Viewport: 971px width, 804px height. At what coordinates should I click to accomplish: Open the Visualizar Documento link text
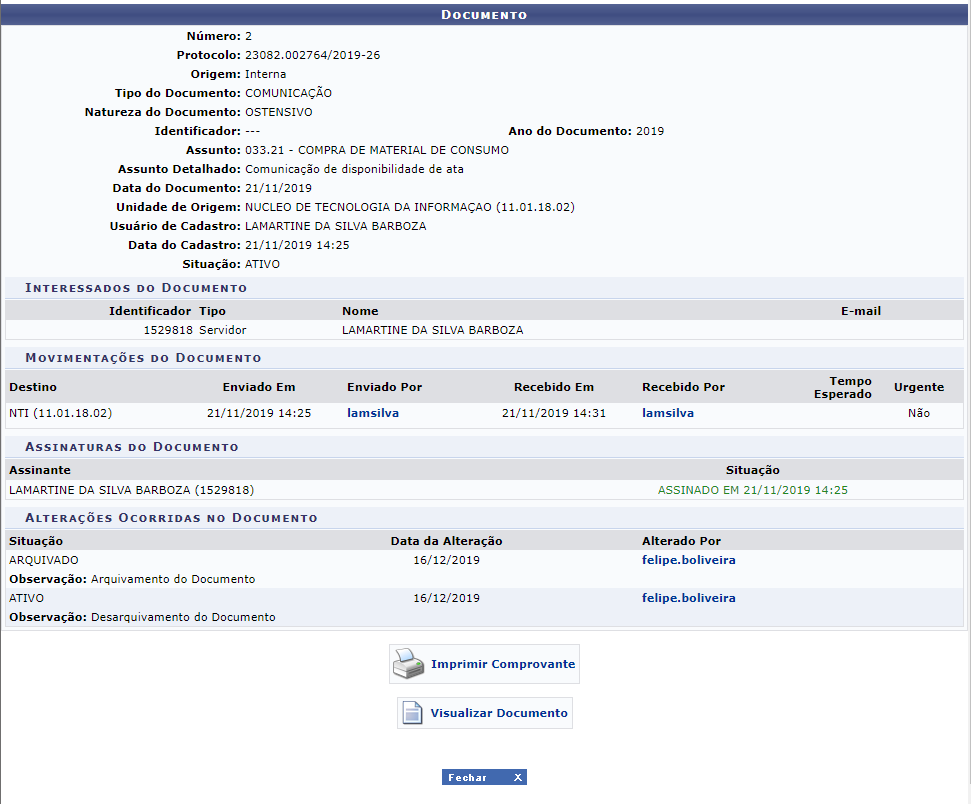click(498, 713)
